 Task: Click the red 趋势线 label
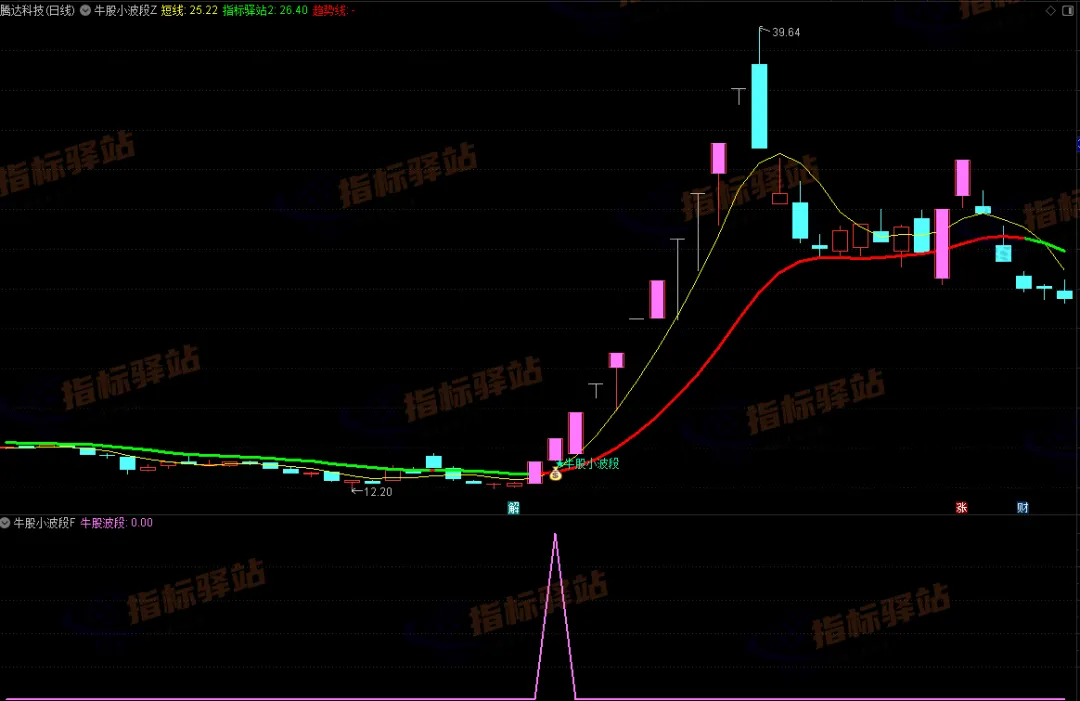pos(333,10)
